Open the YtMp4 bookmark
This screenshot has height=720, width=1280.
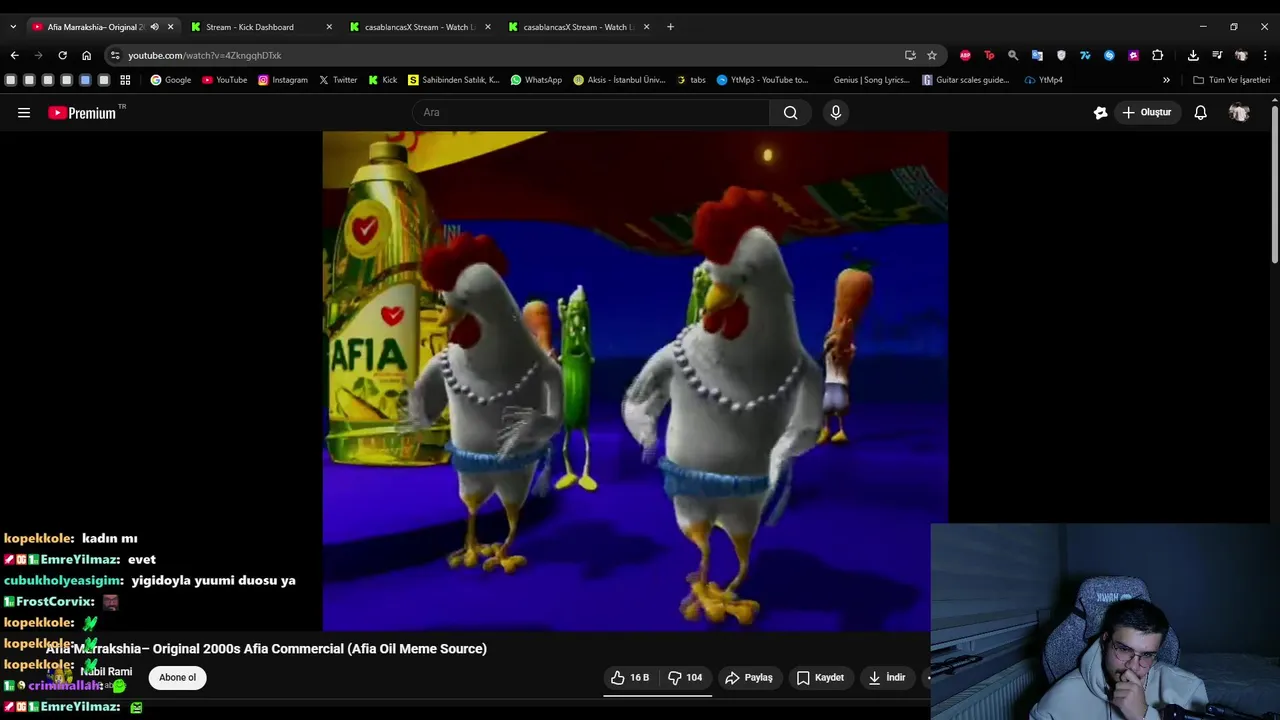pos(1044,80)
